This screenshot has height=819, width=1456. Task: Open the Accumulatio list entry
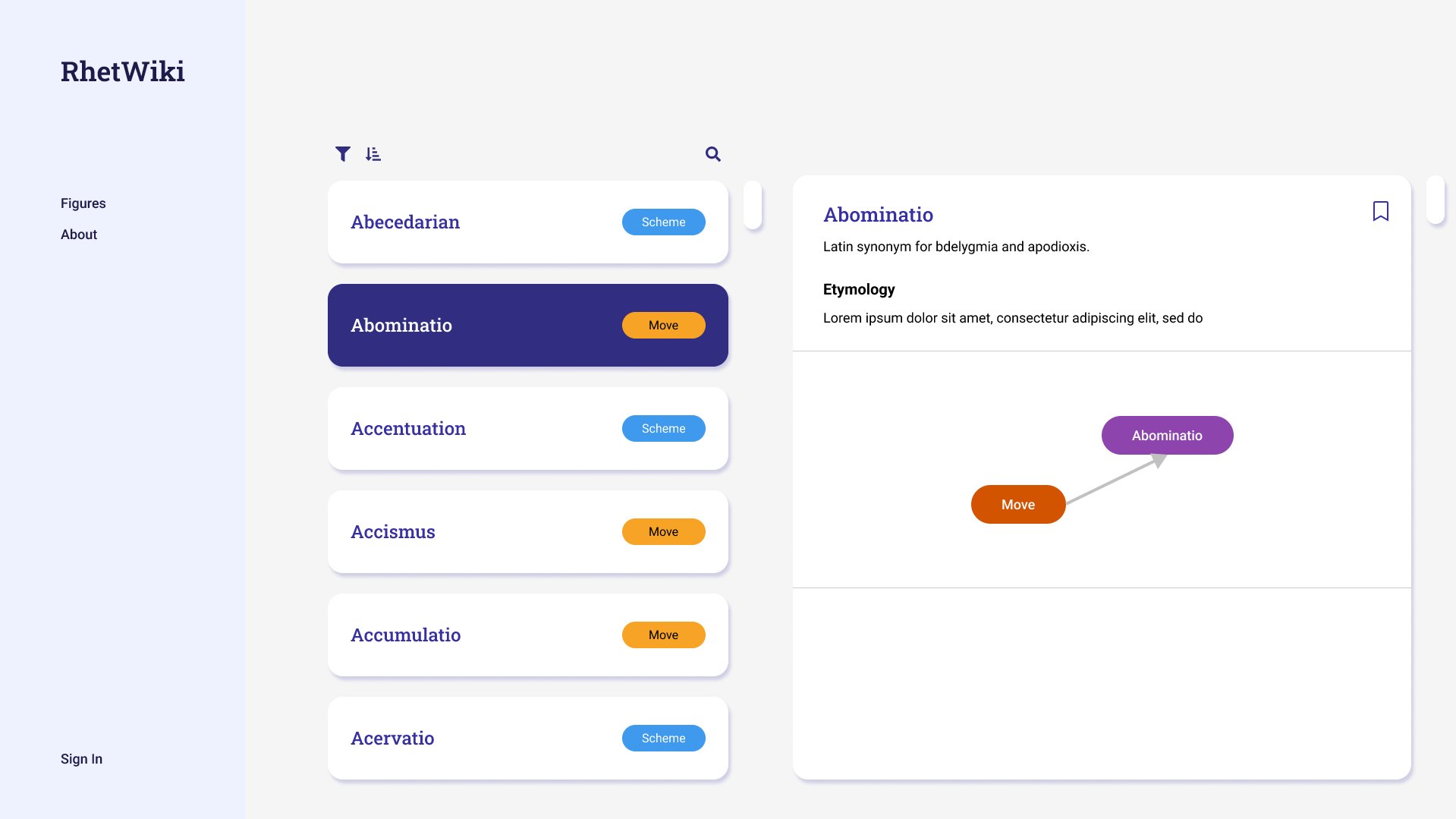(470, 635)
